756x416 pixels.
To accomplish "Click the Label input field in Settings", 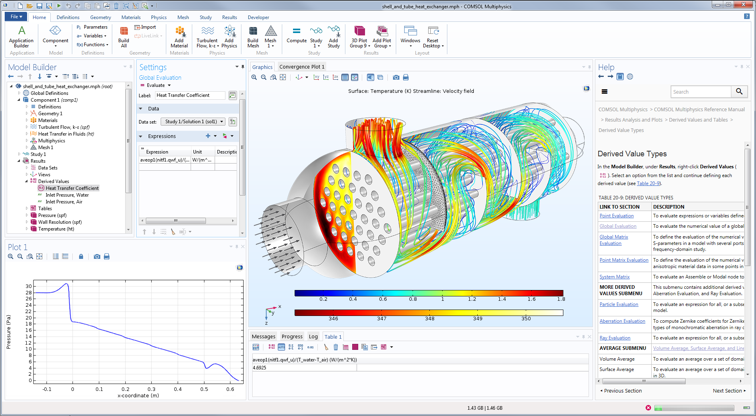I will (x=190, y=95).
